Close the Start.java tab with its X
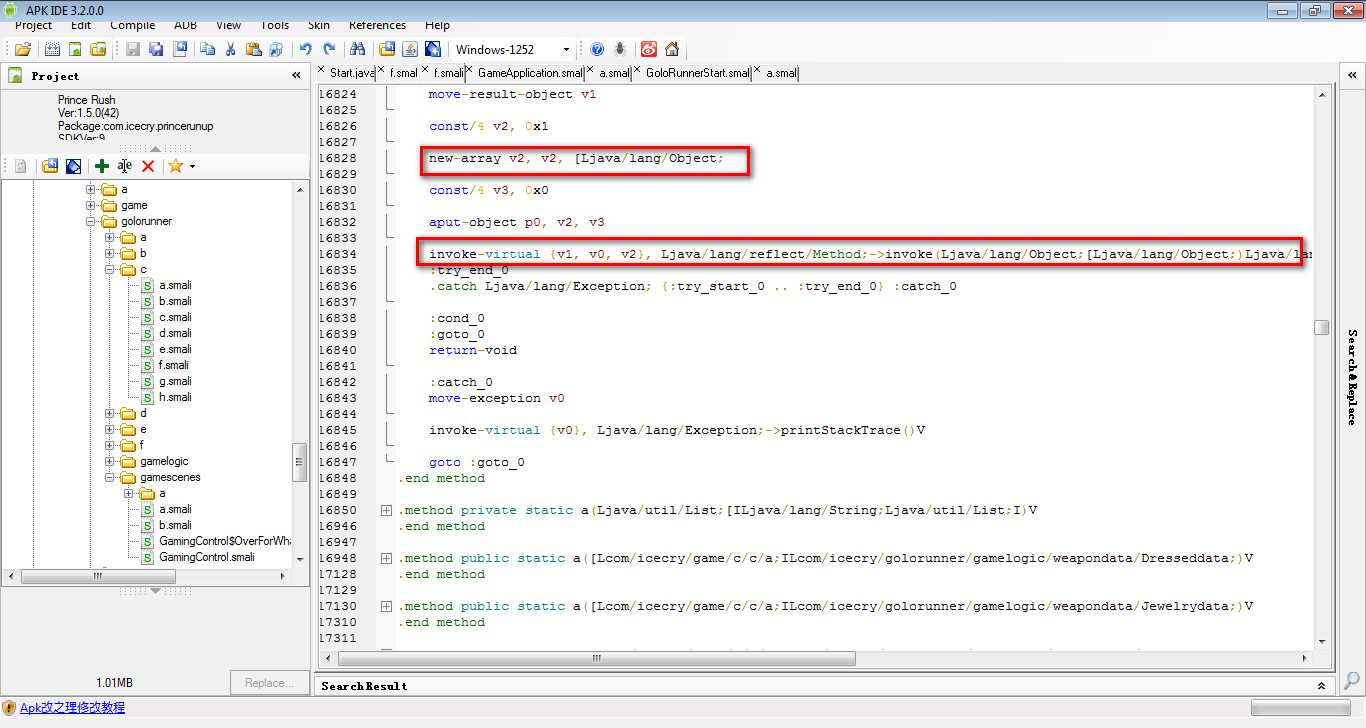The image size is (1366, 728). (x=322, y=70)
